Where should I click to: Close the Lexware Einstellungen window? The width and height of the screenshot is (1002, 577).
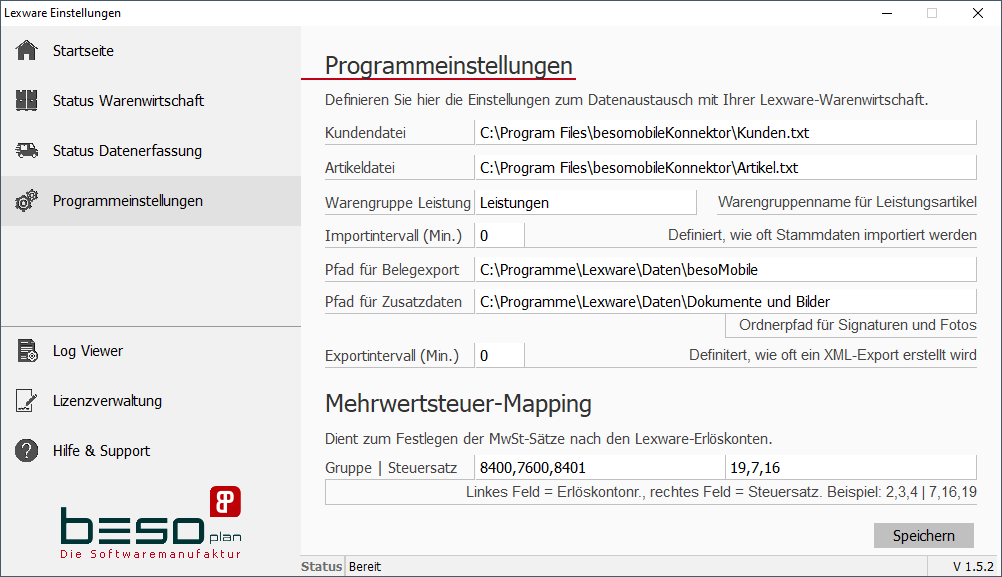978,13
